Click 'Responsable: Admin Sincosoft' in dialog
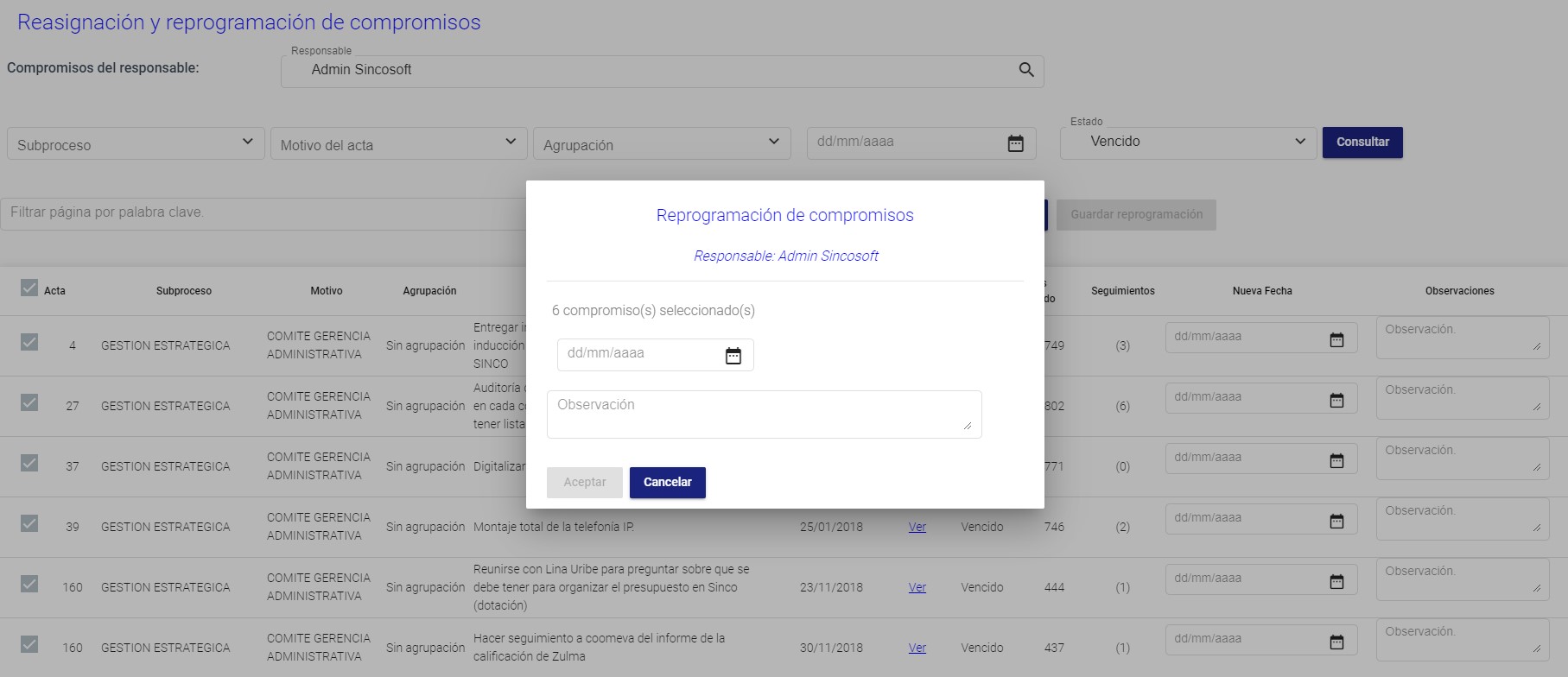The width and height of the screenshot is (1568, 677). tap(785, 256)
